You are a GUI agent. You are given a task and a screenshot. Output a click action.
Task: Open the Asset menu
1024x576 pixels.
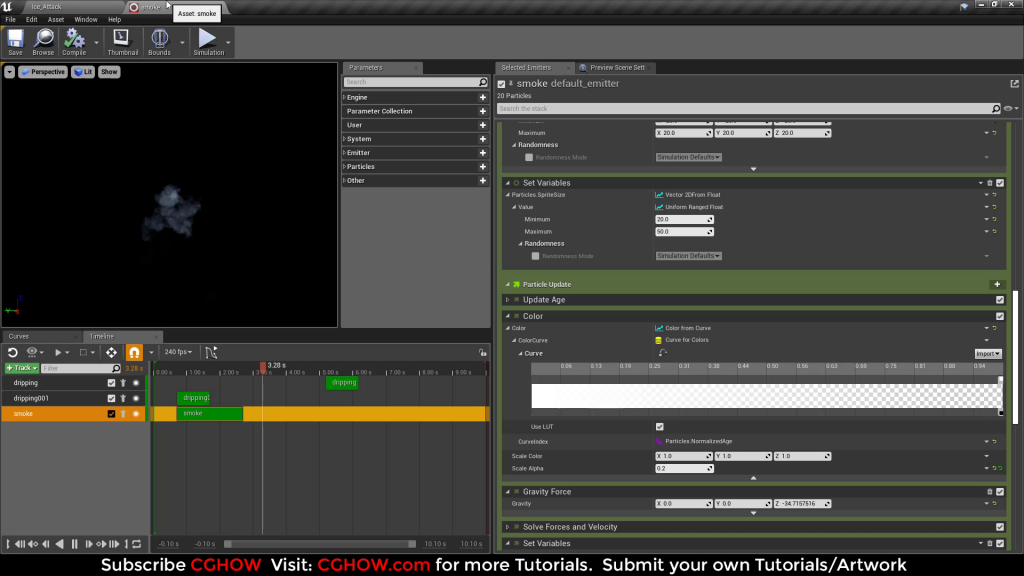tap(56, 20)
